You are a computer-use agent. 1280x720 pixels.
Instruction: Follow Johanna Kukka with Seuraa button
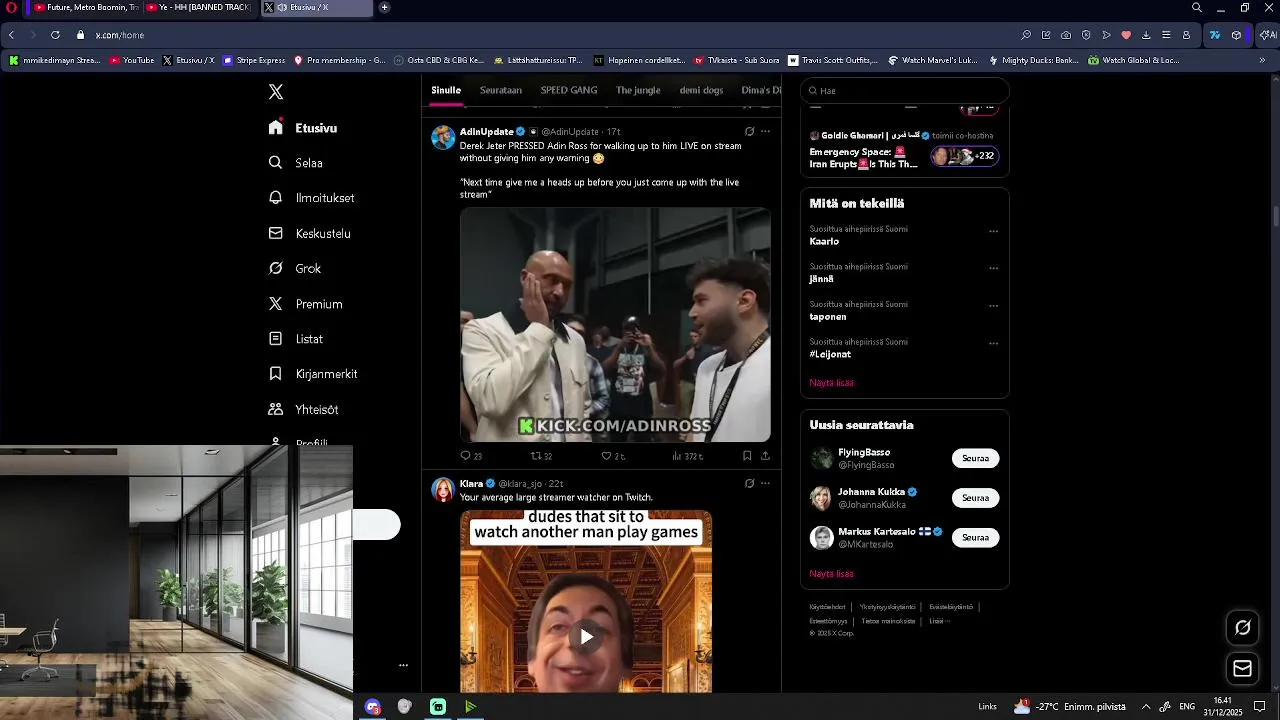pyautogui.click(x=975, y=497)
